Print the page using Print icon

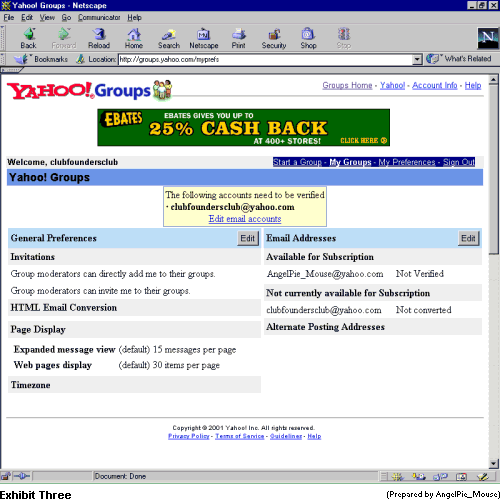click(x=239, y=38)
